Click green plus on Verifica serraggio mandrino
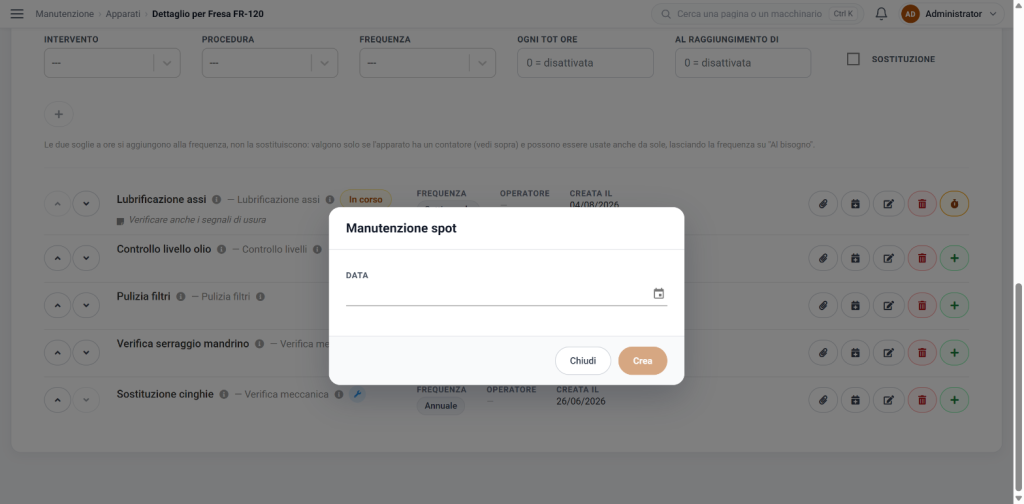Viewport: 1024px width, 504px height. 954,353
